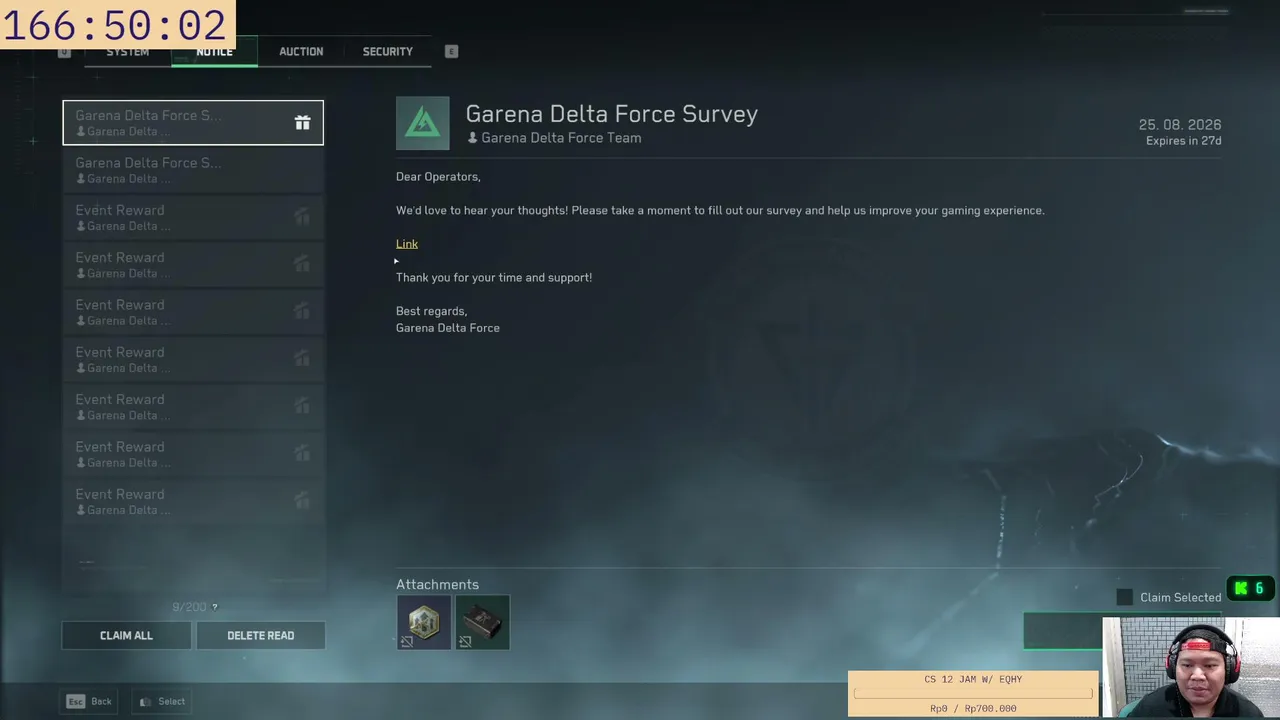The width and height of the screenshot is (1280, 720).
Task: Click the 'Expires in 27d' text
Action: [1184, 141]
